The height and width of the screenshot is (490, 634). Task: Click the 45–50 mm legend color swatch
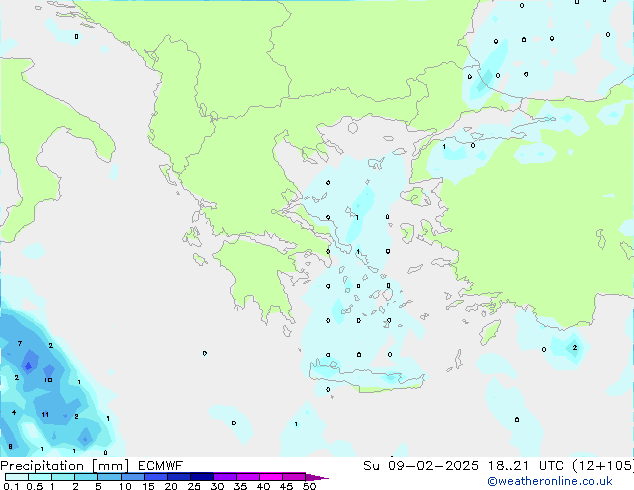pos(294,477)
